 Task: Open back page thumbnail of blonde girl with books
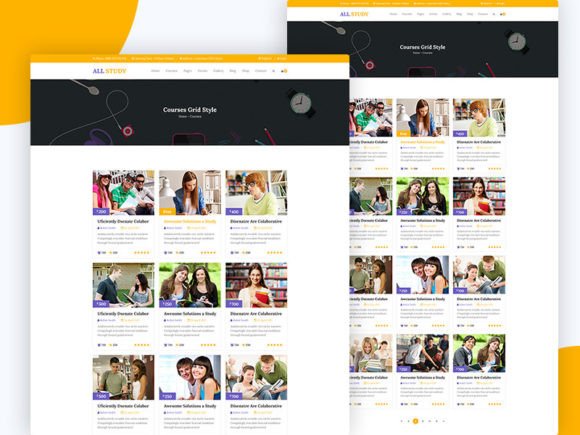click(x=371, y=353)
